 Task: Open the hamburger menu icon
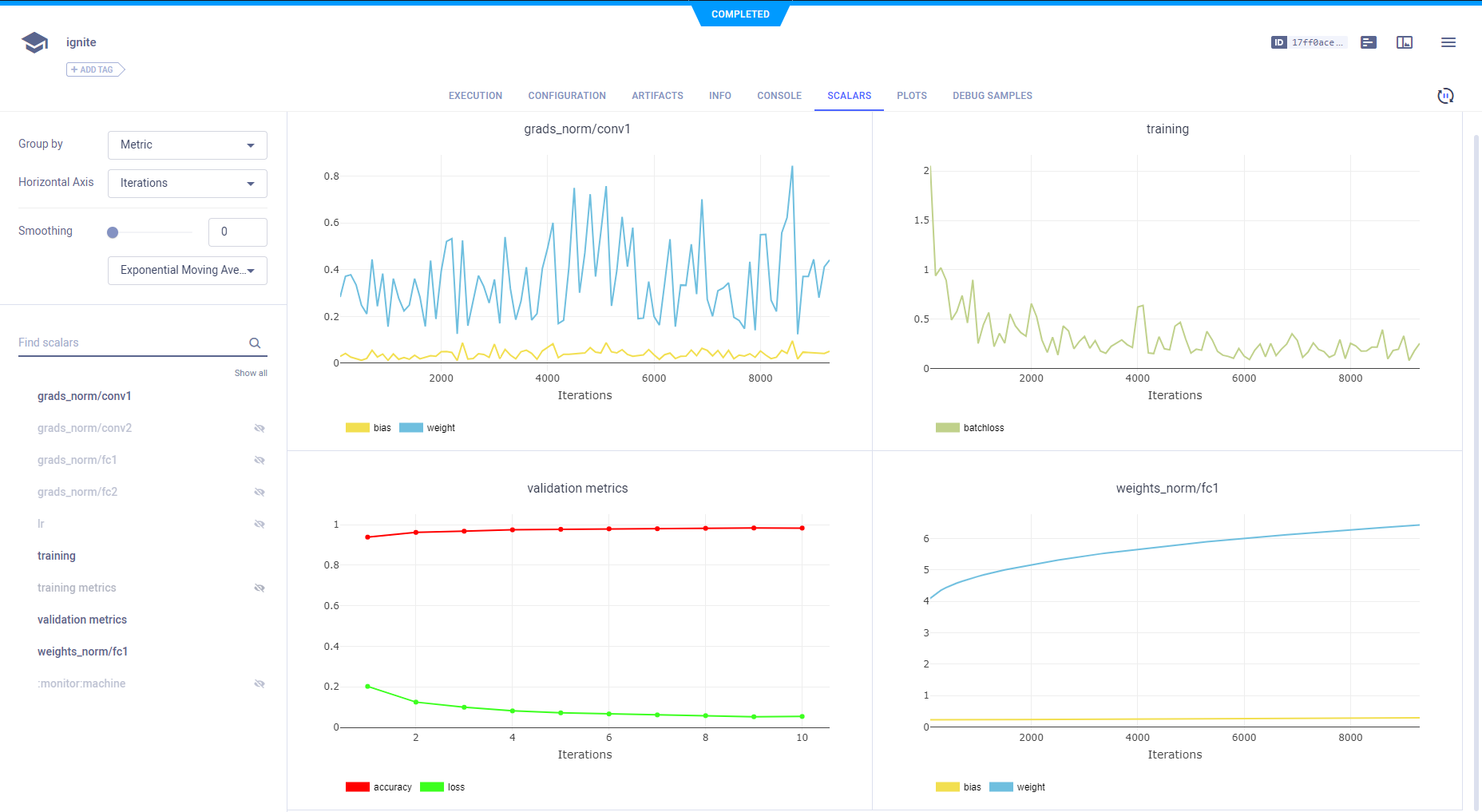[1448, 42]
